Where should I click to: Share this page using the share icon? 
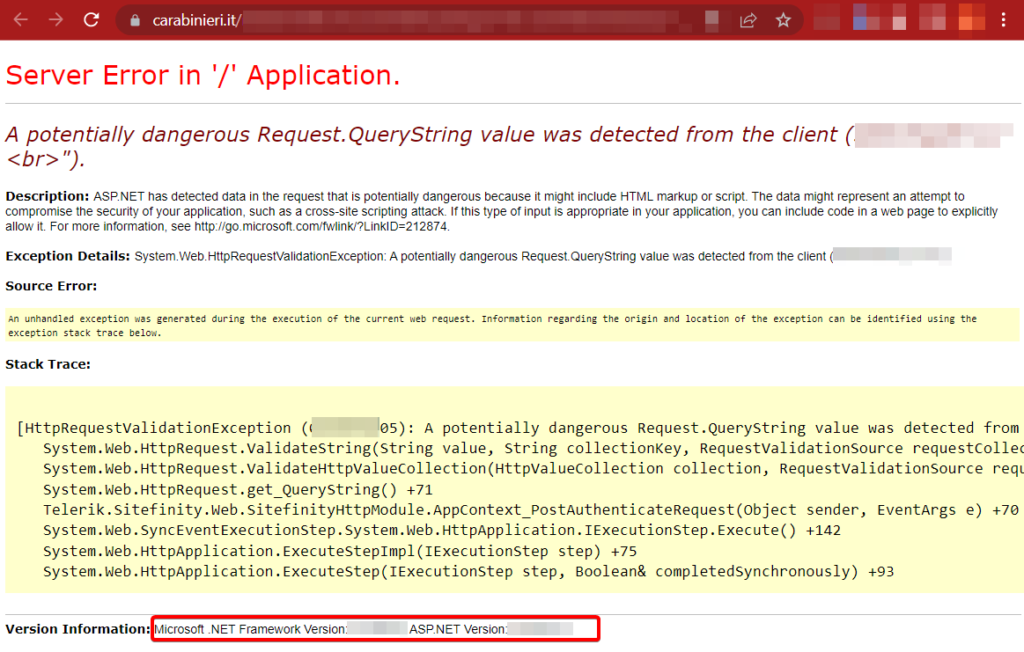pos(748,20)
